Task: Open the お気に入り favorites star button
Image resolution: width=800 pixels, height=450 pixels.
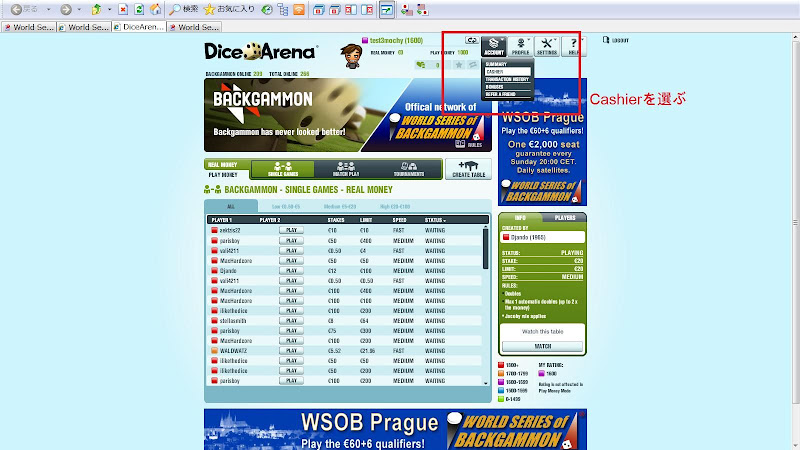Action: pyautogui.click(x=229, y=9)
